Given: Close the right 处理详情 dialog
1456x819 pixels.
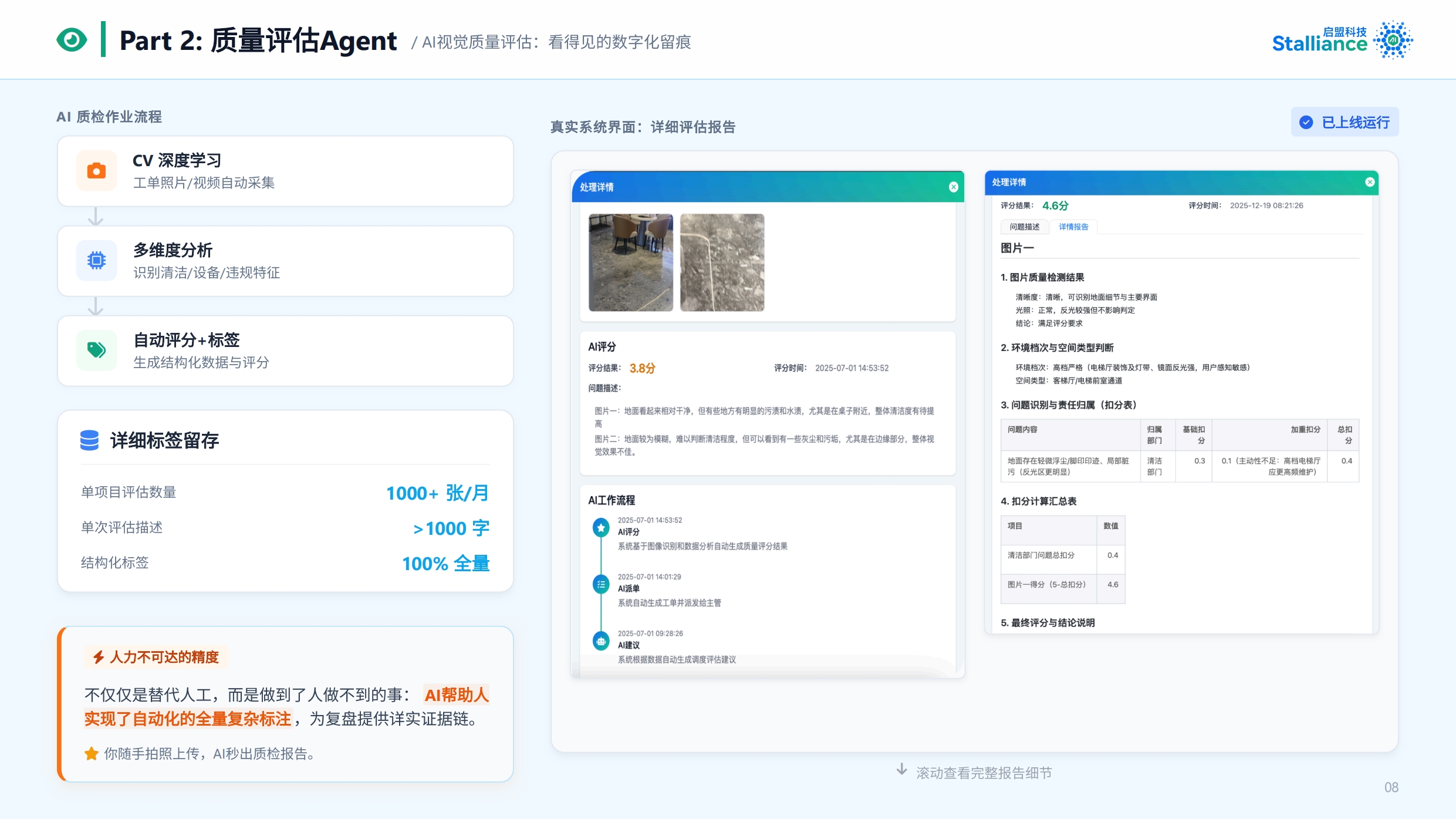Looking at the screenshot, I should click(x=1370, y=182).
